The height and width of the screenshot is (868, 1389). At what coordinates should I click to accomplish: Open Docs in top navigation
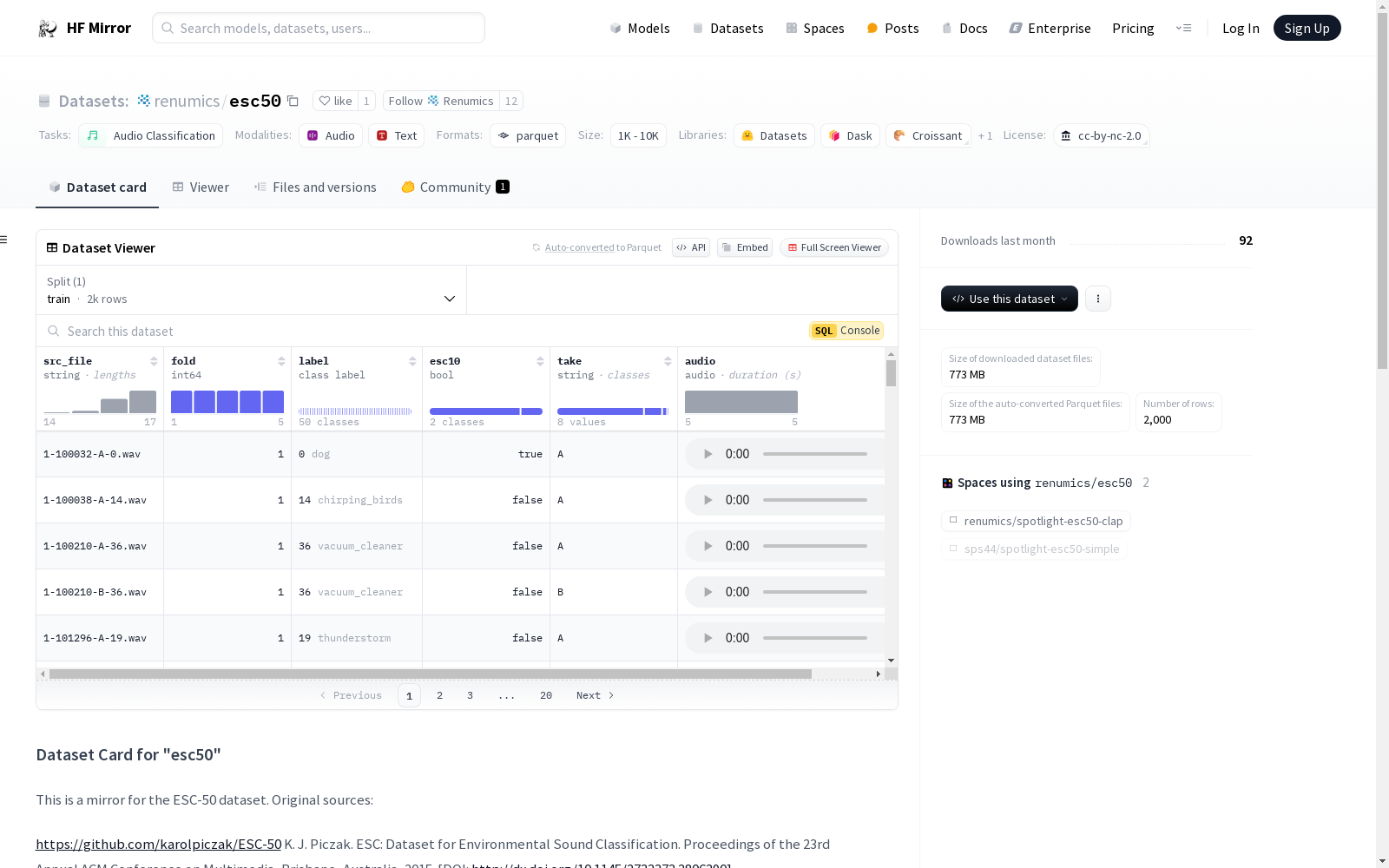coord(964,28)
